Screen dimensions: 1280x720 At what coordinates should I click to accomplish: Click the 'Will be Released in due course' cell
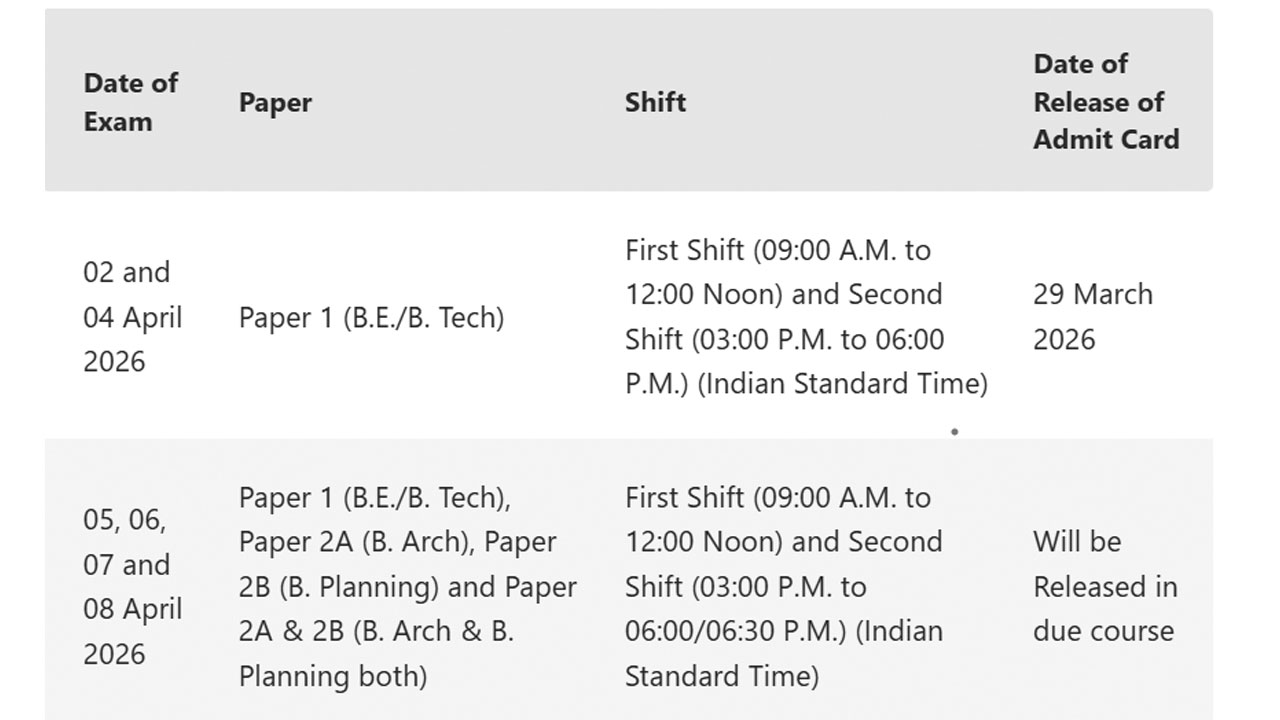[x=1105, y=587]
